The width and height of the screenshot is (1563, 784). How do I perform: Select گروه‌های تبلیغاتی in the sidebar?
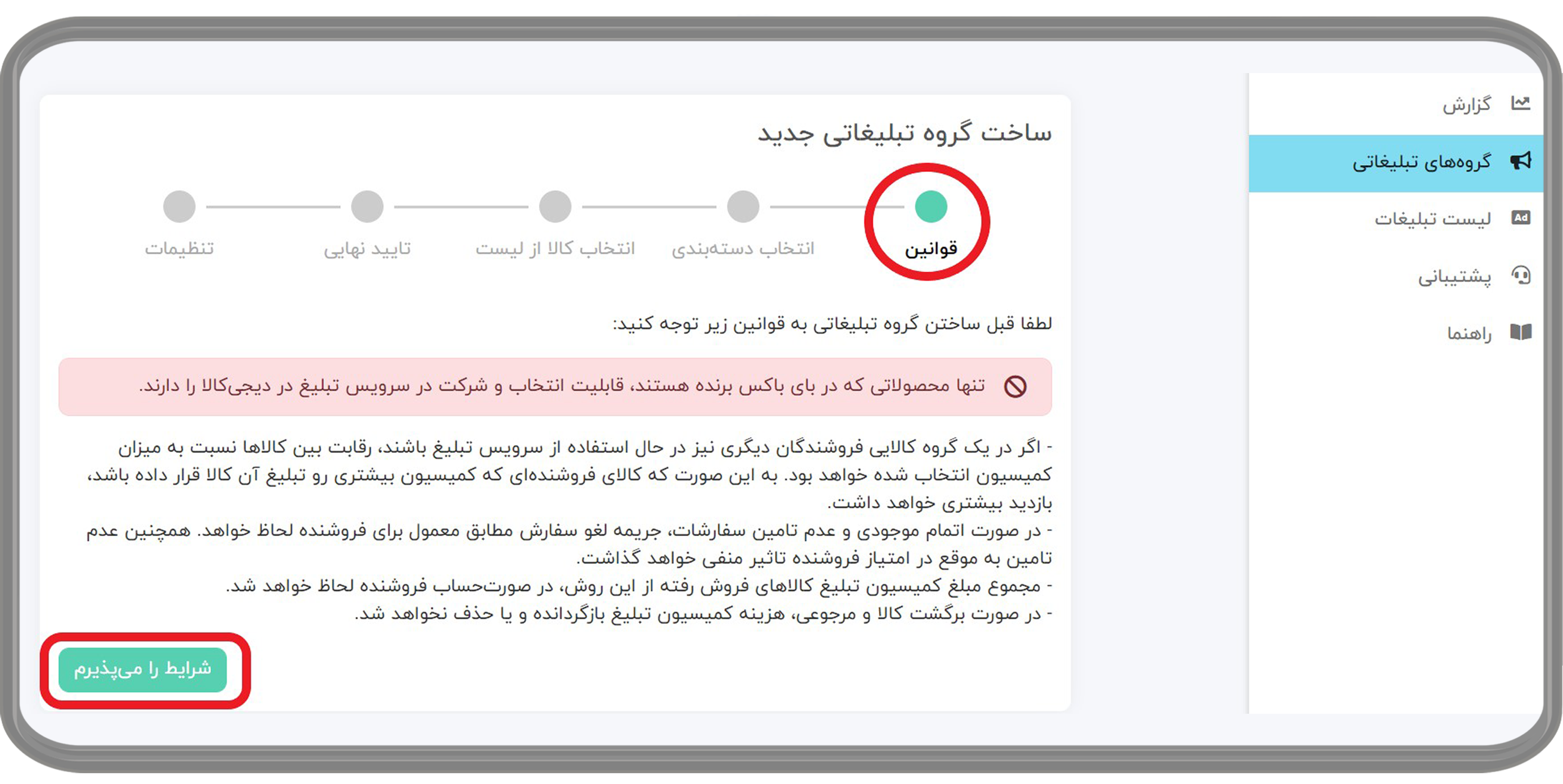coord(1395,163)
